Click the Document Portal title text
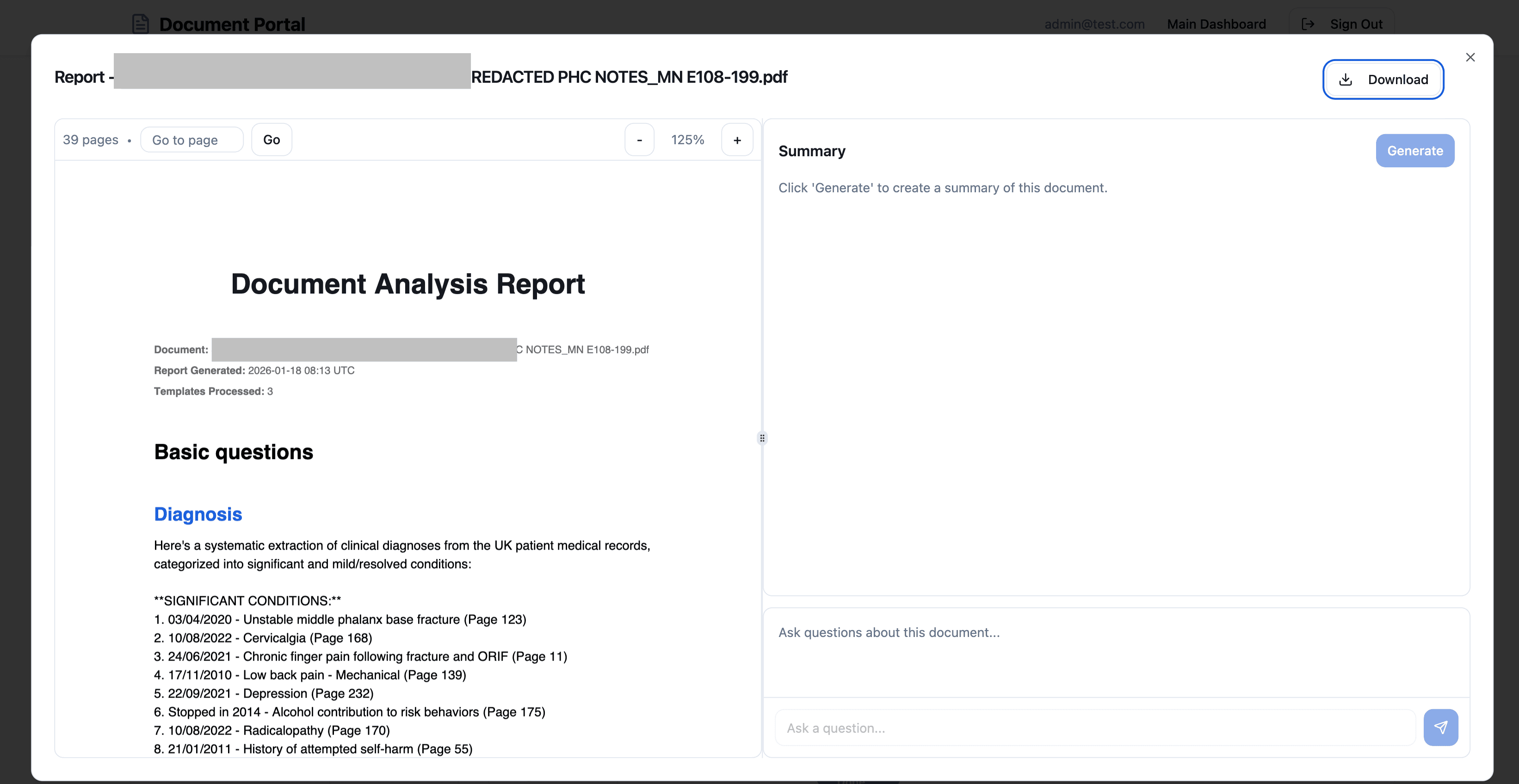The image size is (1519, 784). (x=232, y=24)
